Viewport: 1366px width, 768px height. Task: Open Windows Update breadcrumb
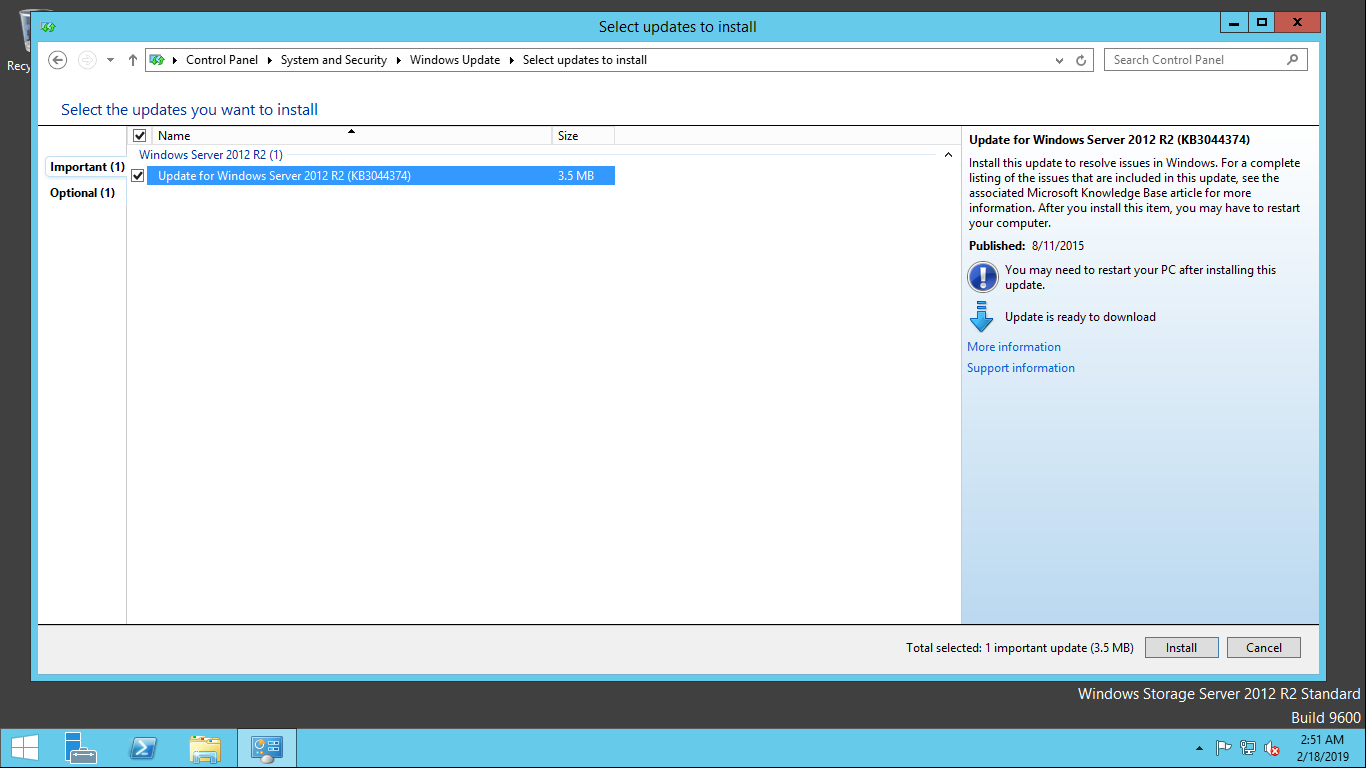pyautogui.click(x=455, y=60)
